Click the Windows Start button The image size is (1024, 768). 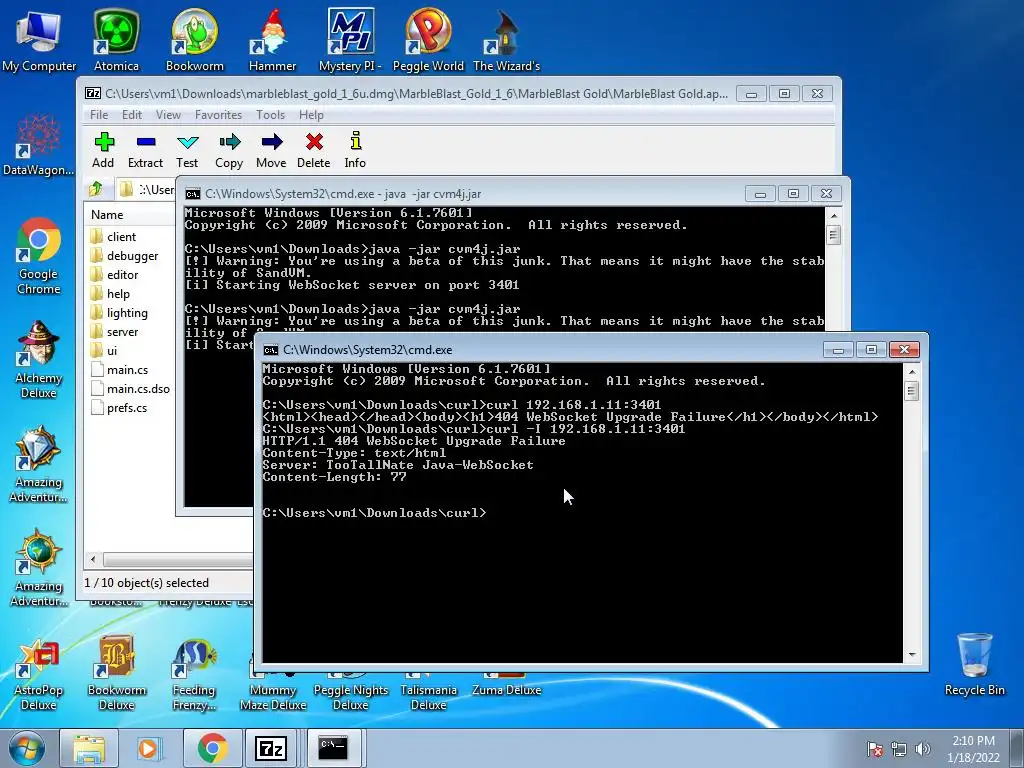[26, 748]
